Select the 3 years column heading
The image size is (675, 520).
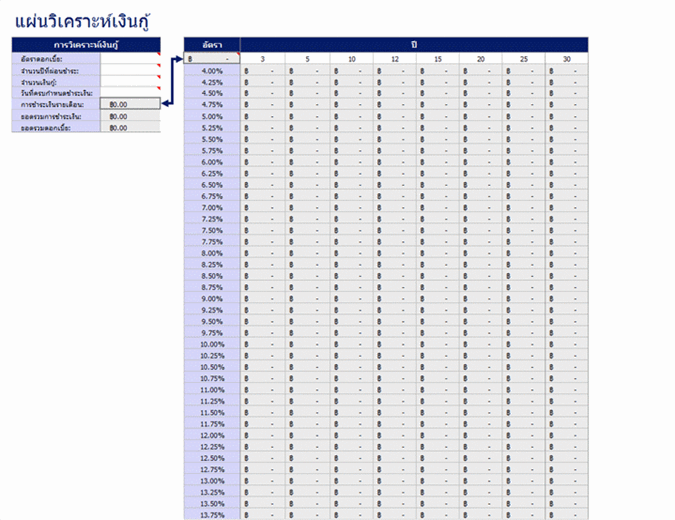pyautogui.click(x=263, y=60)
